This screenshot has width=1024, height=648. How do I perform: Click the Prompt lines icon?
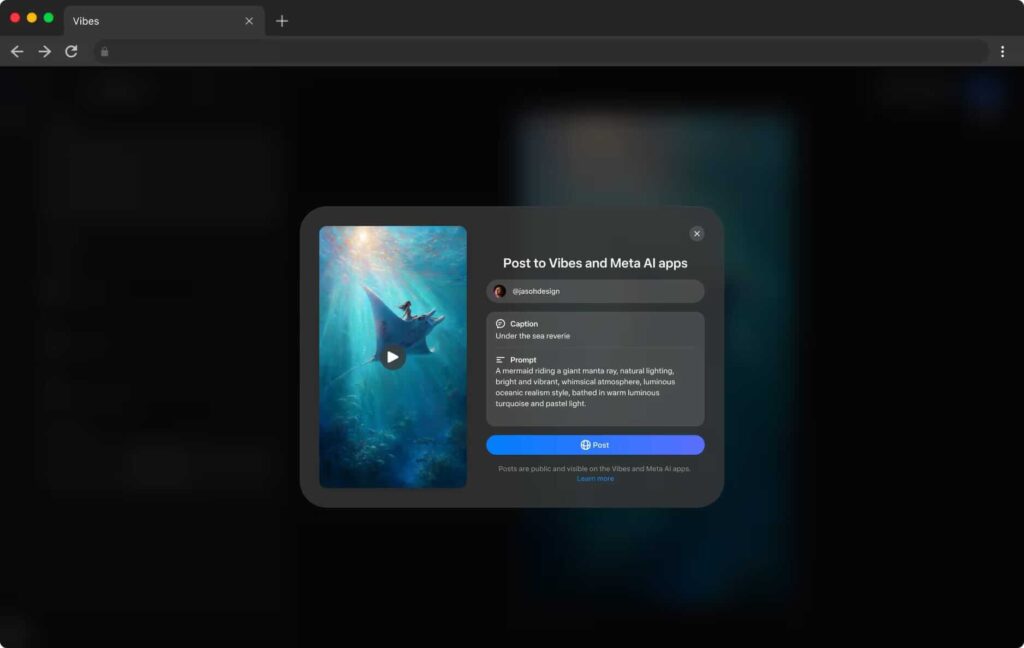[498, 359]
